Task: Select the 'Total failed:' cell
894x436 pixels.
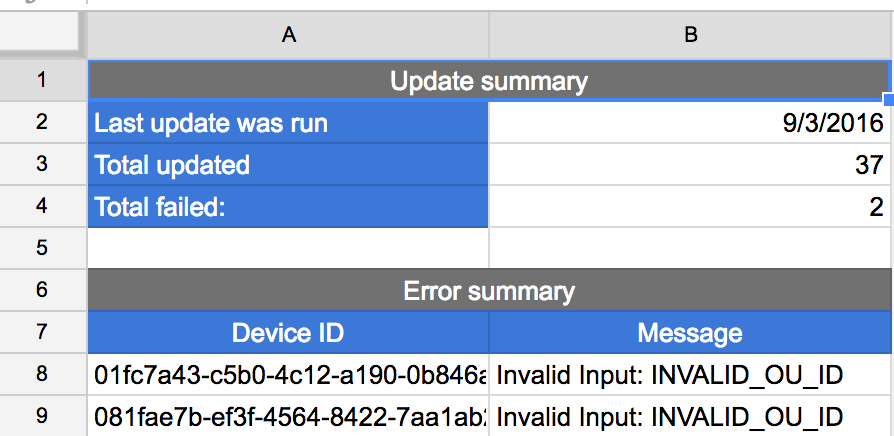Action: [x=288, y=207]
